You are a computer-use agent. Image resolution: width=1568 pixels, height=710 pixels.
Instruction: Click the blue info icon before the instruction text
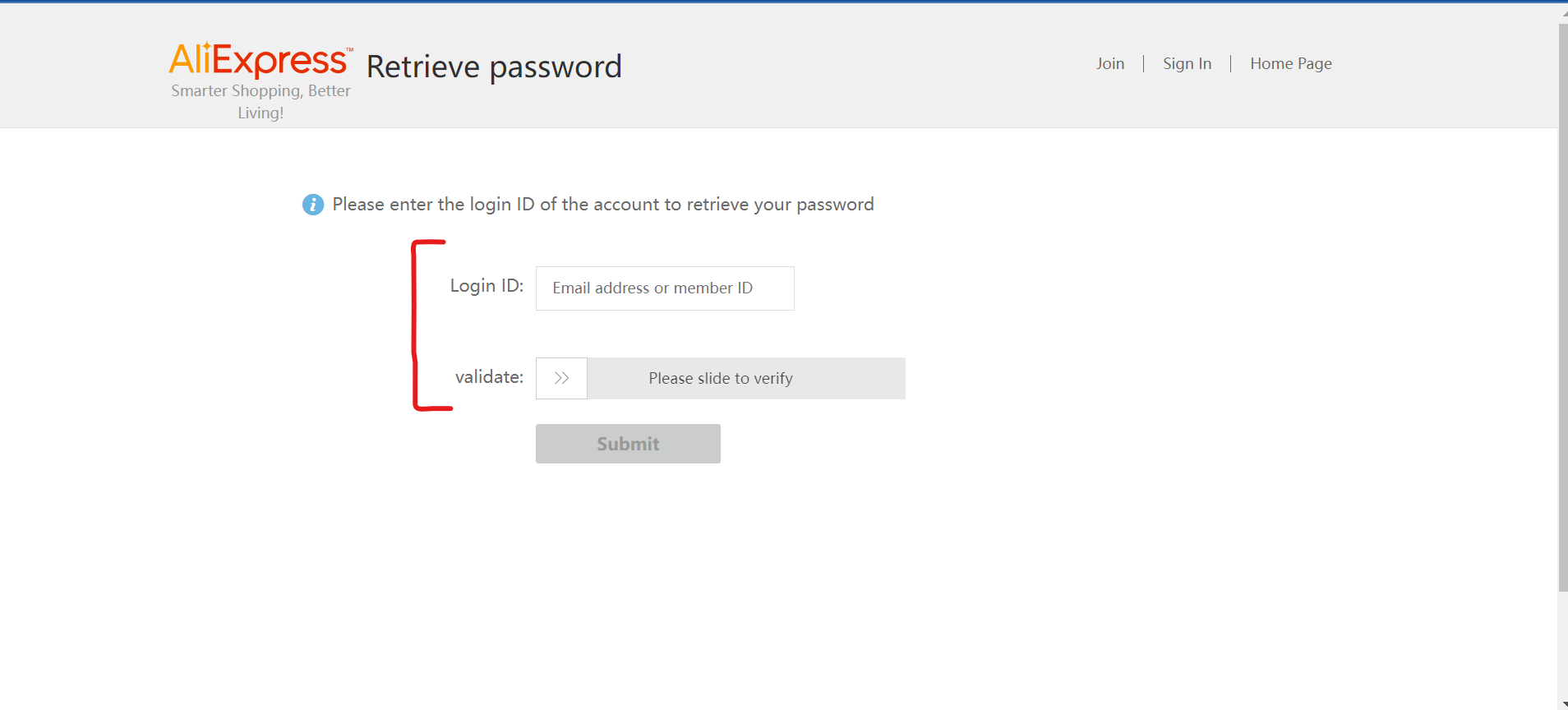click(x=312, y=204)
